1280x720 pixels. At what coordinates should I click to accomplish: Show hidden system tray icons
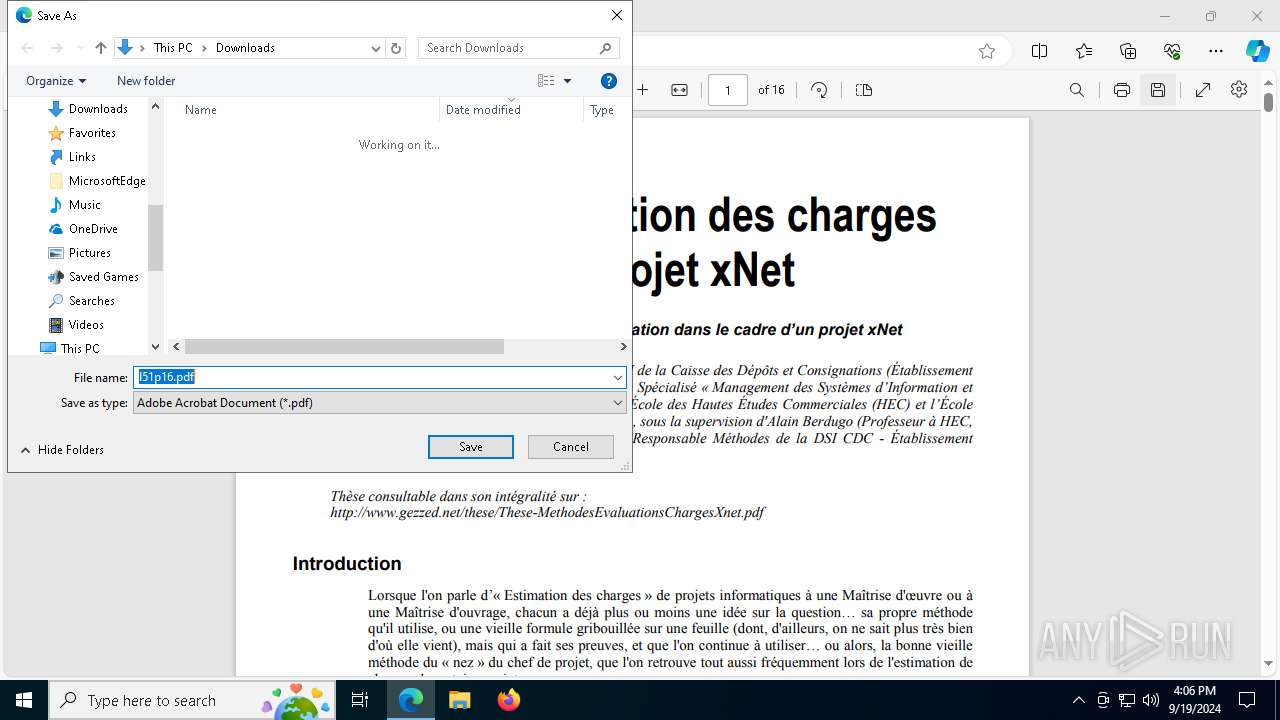click(1078, 700)
